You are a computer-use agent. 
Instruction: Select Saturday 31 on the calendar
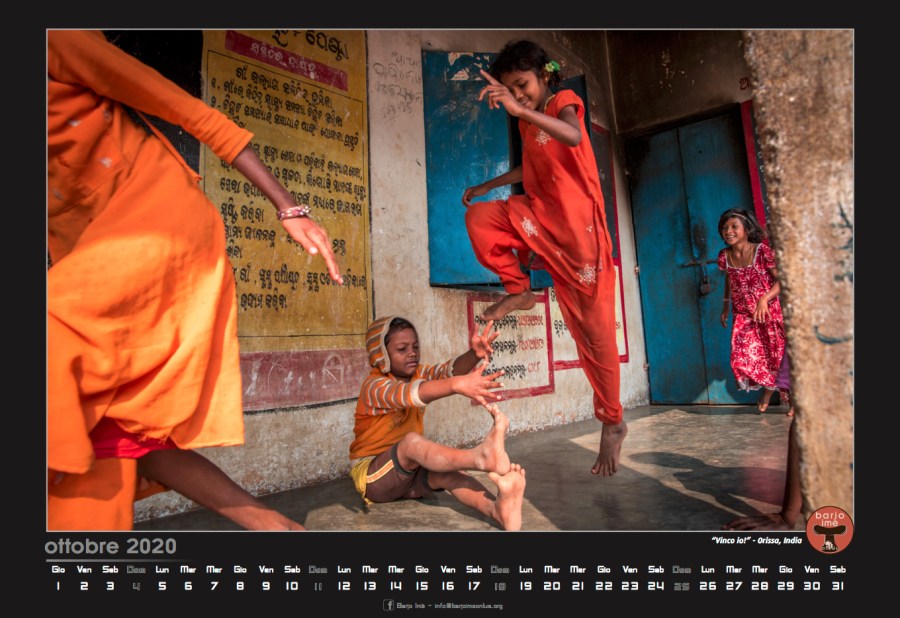838,585
